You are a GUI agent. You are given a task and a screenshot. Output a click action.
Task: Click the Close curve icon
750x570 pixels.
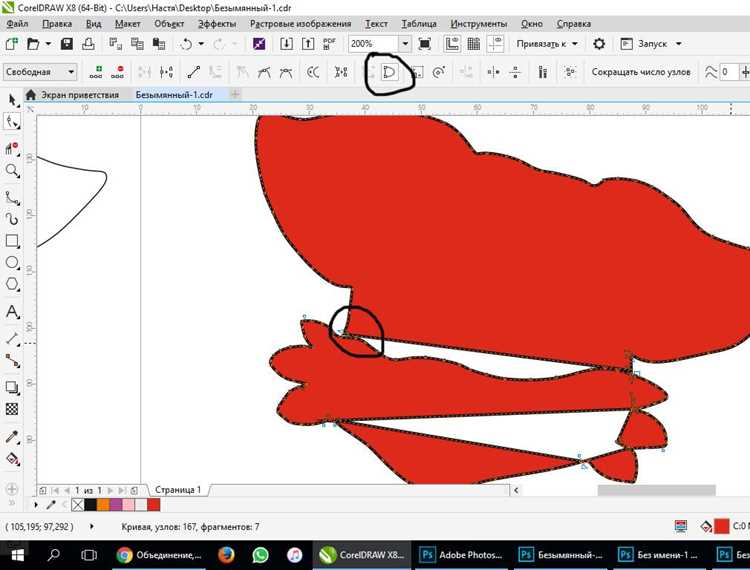pos(389,72)
